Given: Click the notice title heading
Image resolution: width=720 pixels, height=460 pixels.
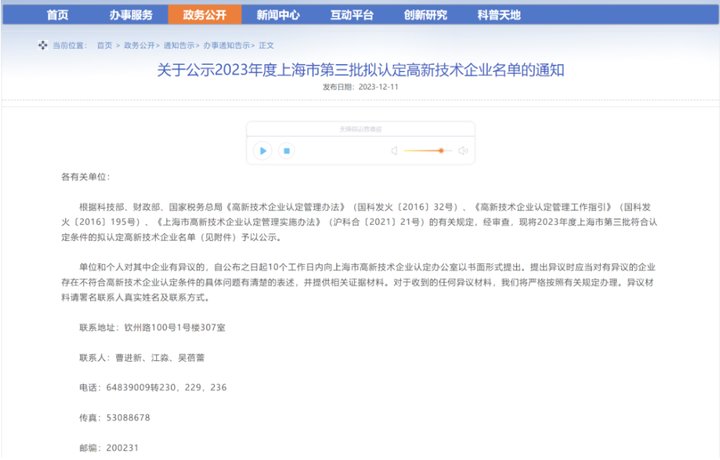Looking at the screenshot, I should tap(360, 70).
